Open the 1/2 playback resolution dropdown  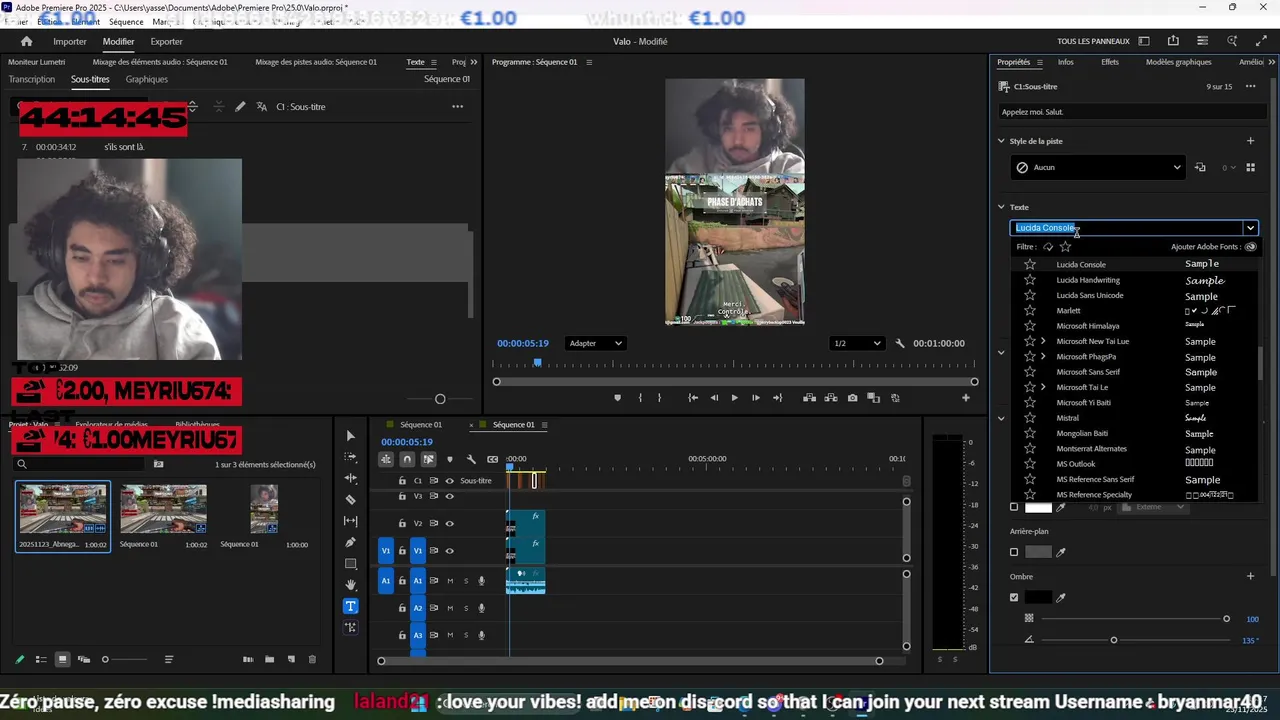[x=857, y=343]
